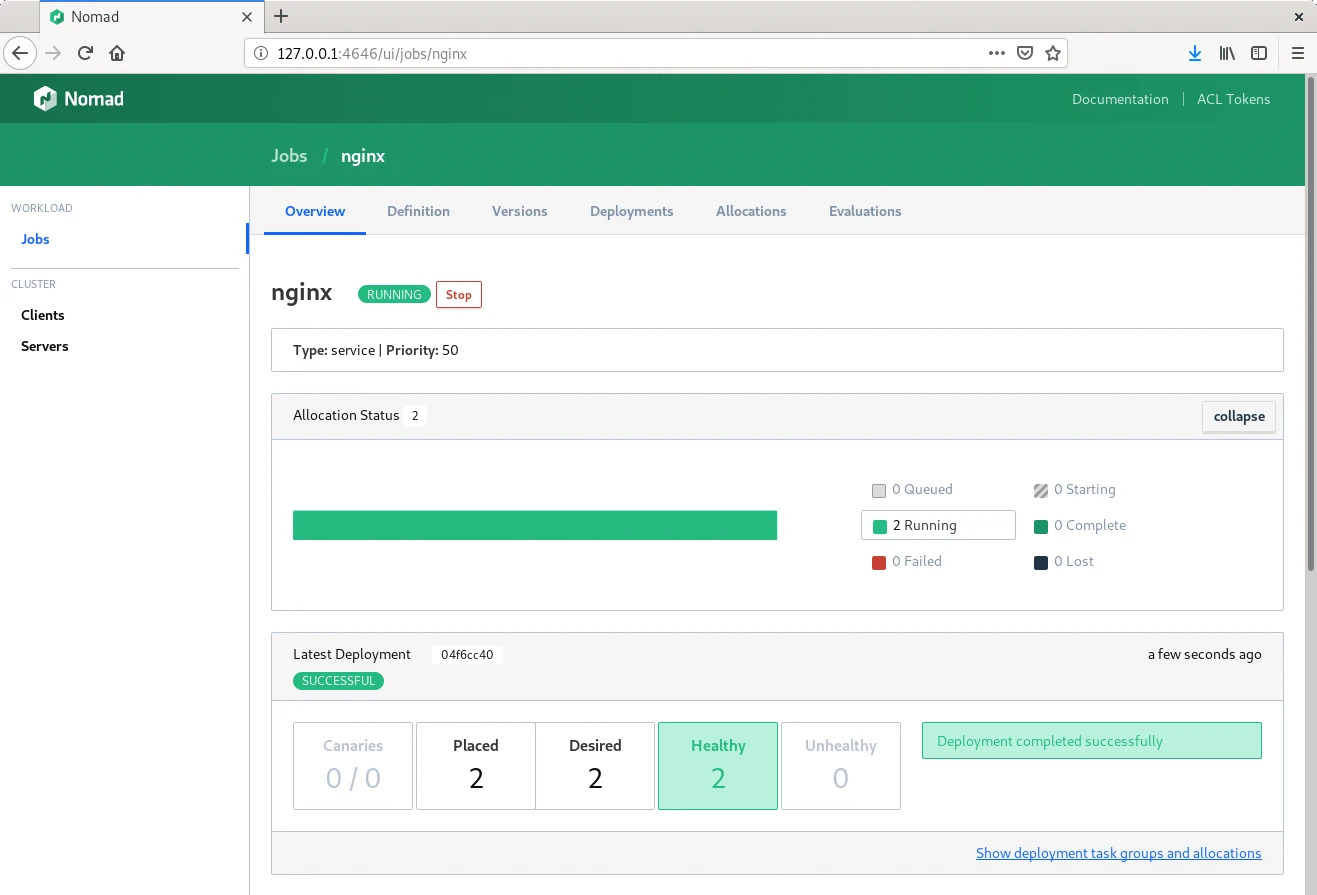Stop the nginx job

pyautogui.click(x=458, y=294)
